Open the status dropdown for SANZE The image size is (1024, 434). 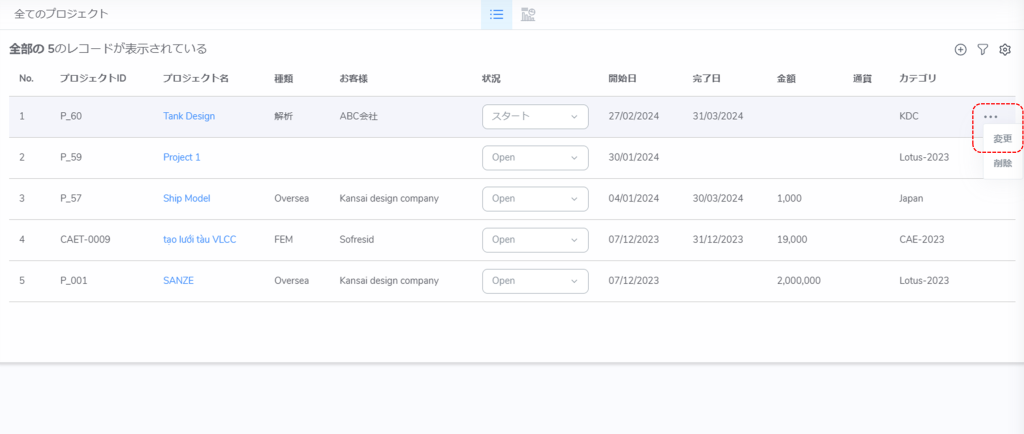click(535, 280)
